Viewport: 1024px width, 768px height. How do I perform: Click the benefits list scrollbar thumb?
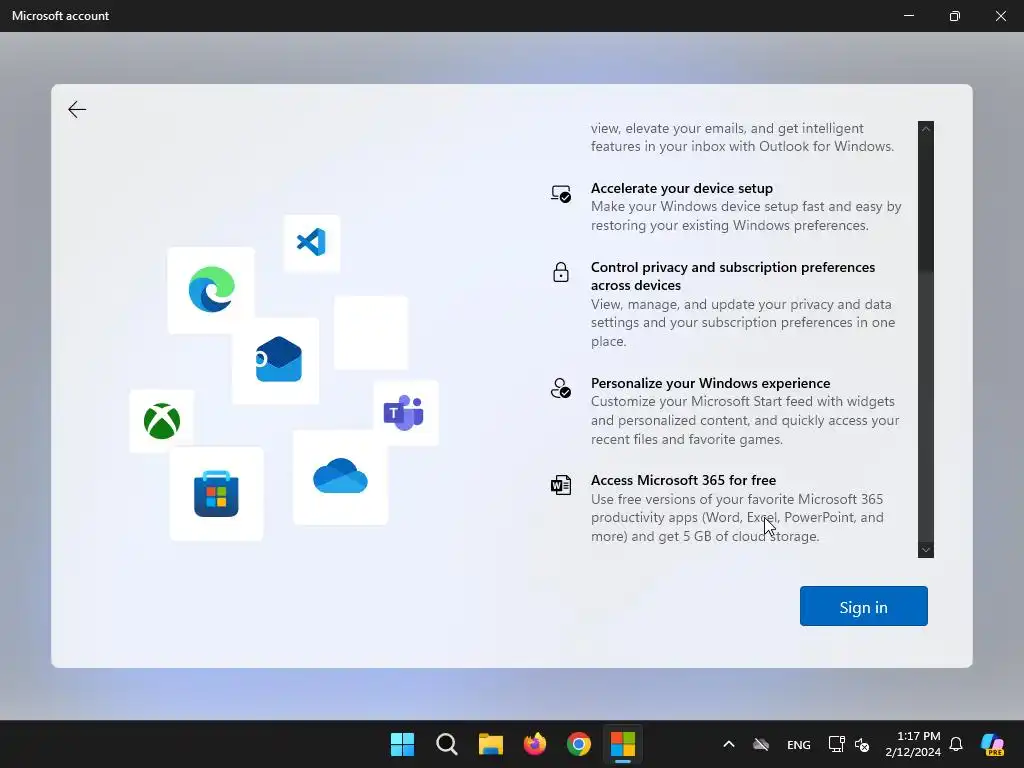point(925,406)
